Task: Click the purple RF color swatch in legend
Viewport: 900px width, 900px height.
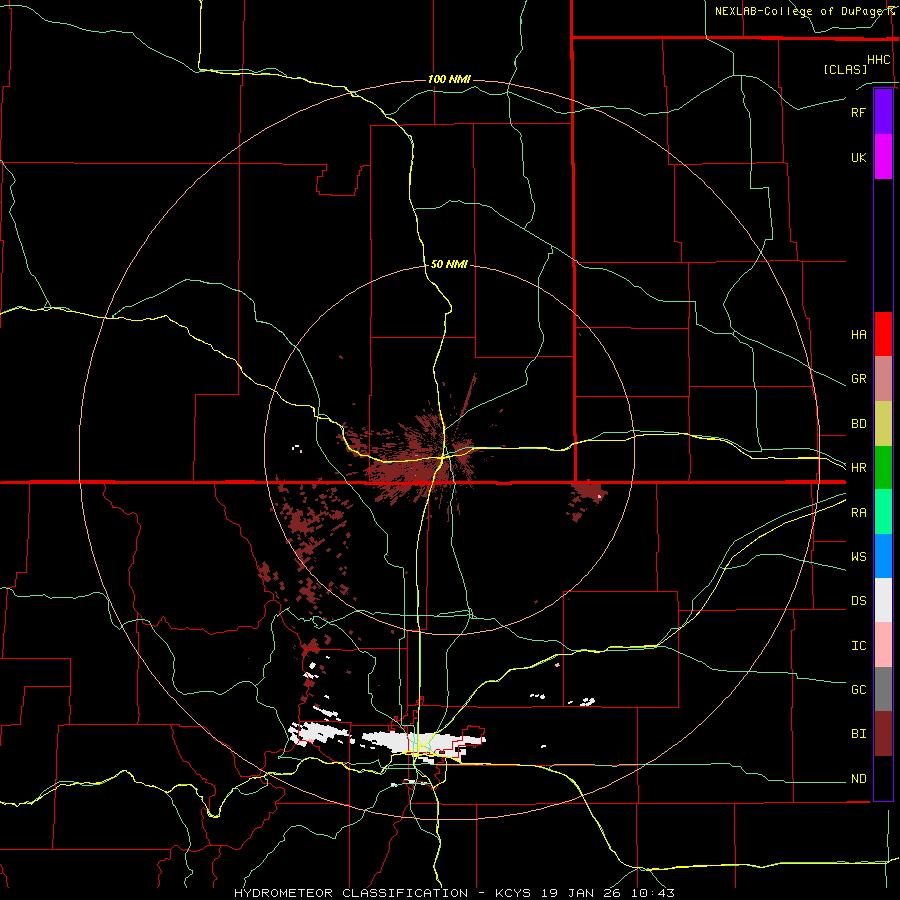Action: [883, 111]
